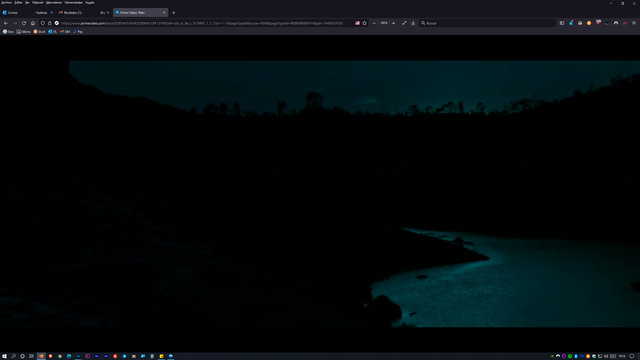
Task: Zoom out with the minus button
Action: pos(374,23)
